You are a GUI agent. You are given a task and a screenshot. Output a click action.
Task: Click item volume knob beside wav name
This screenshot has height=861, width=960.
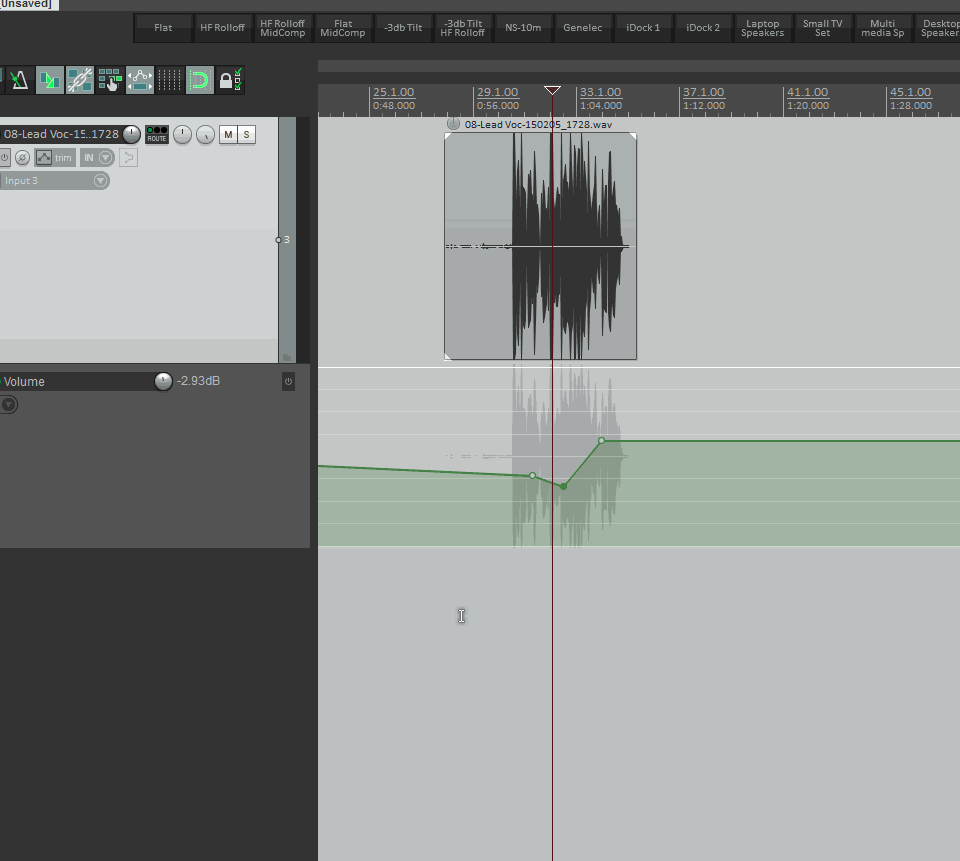point(453,124)
